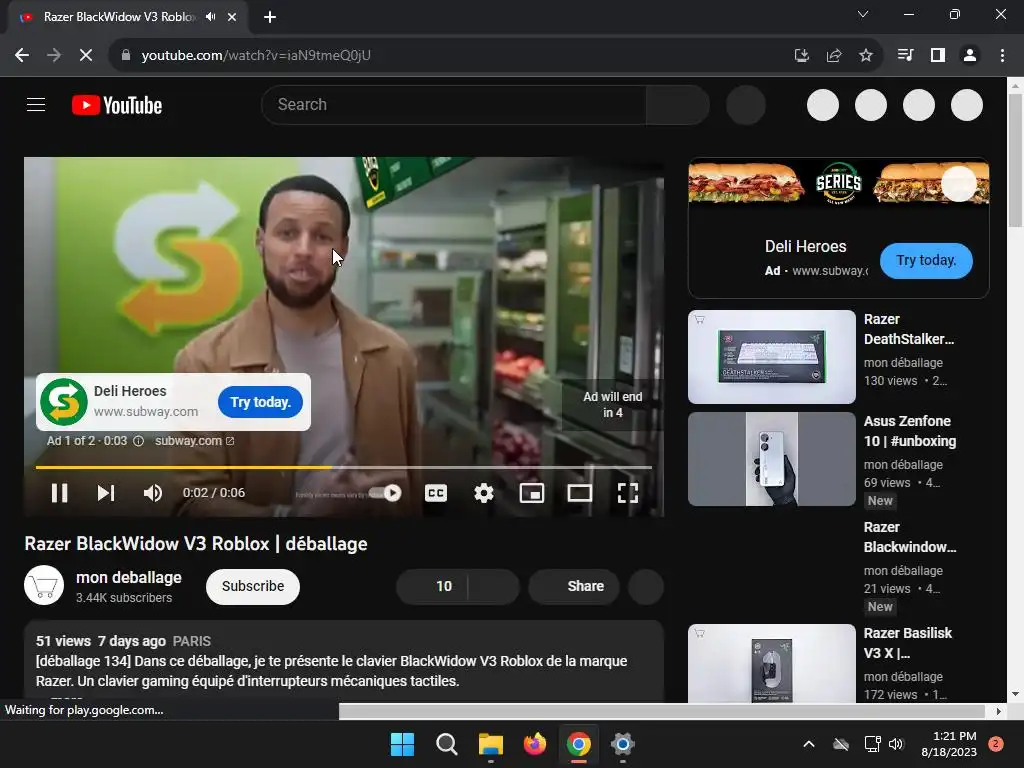
Task: Open Asus Zenfone 10 unboxing thumbnail
Action: (x=771, y=459)
